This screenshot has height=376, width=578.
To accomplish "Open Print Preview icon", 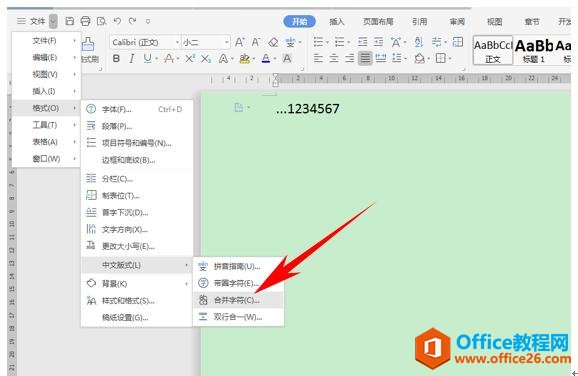I will point(101,21).
